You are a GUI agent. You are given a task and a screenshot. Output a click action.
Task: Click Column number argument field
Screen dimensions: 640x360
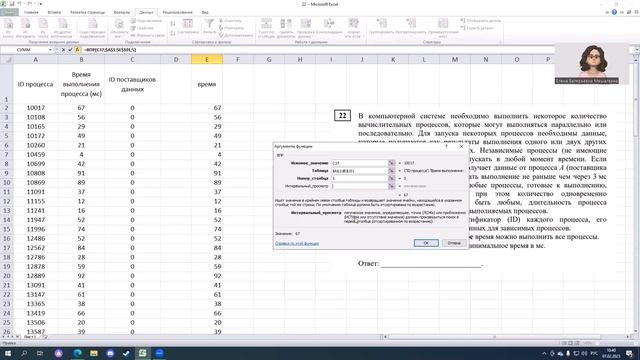point(359,178)
